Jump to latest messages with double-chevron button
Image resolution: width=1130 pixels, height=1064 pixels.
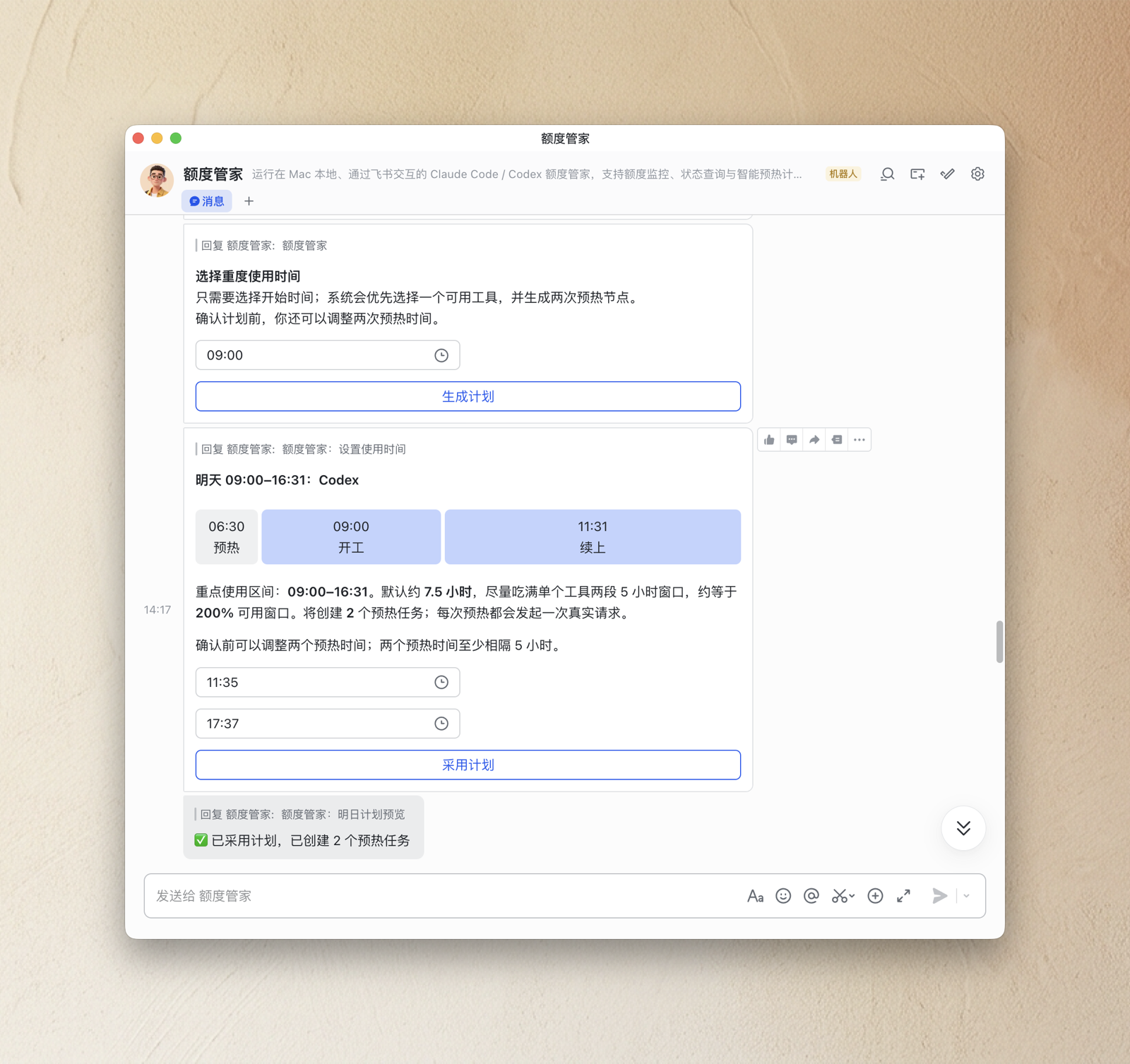point(963,828)
